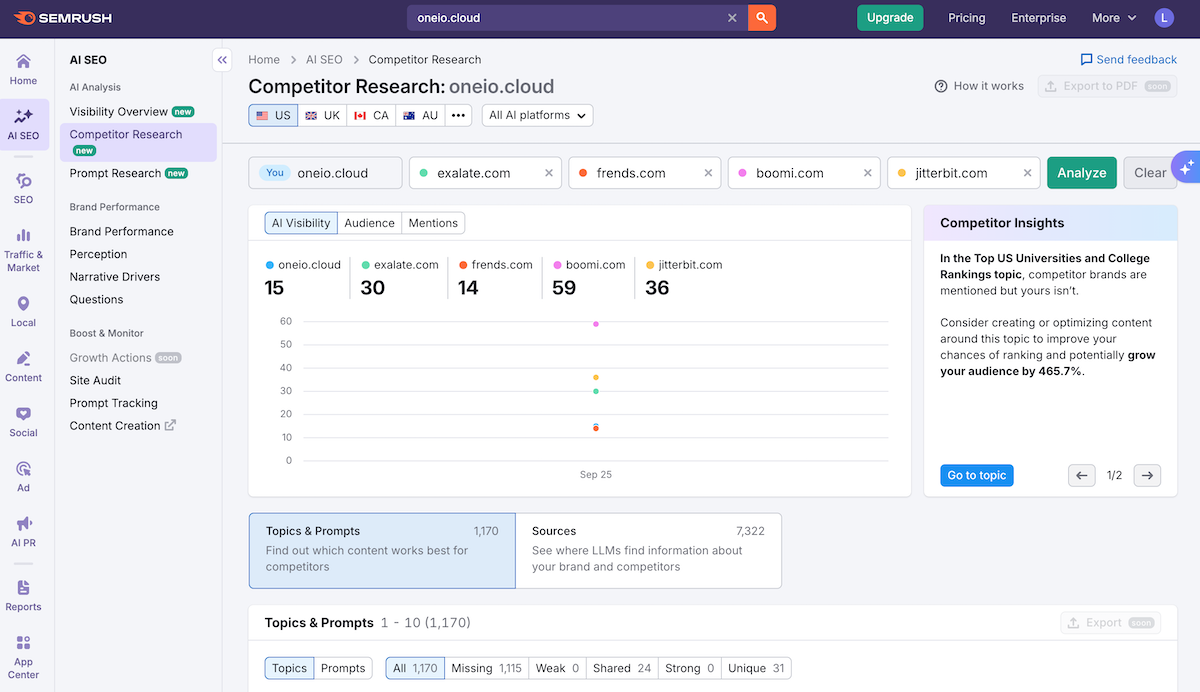
Task: Select the AI SEO sidebar icon
Action: 22,122
